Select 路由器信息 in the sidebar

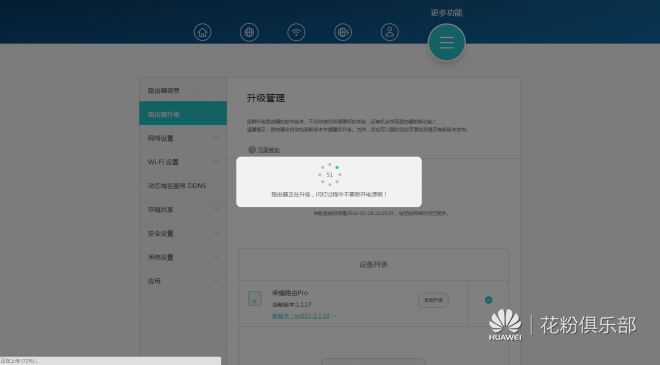point(183,91)
